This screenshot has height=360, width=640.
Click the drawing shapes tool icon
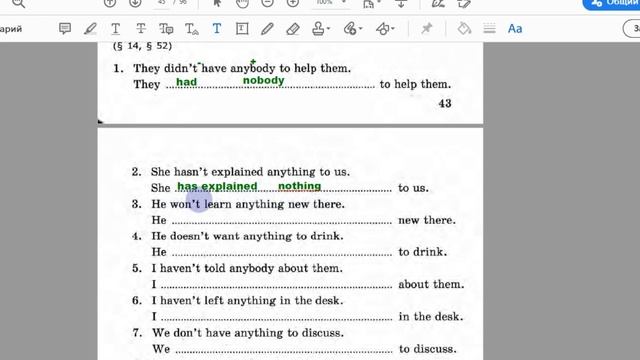pos(382,29)
